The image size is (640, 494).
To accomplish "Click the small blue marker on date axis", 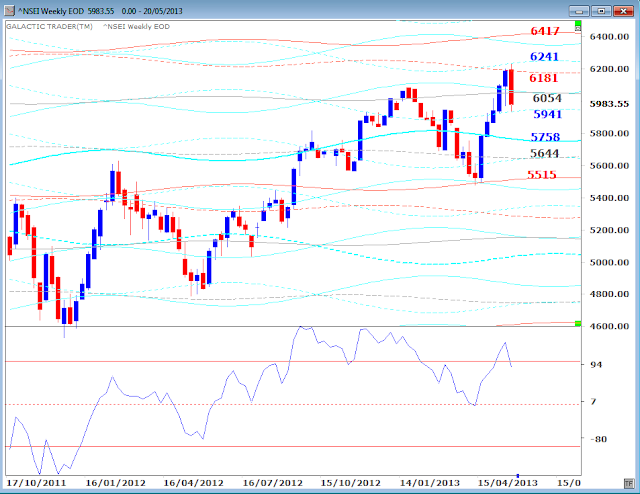I will 518,476.
